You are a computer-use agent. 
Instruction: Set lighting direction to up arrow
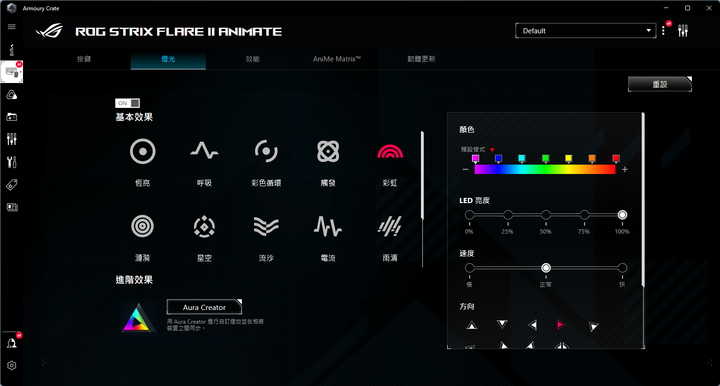click(472, 325)
